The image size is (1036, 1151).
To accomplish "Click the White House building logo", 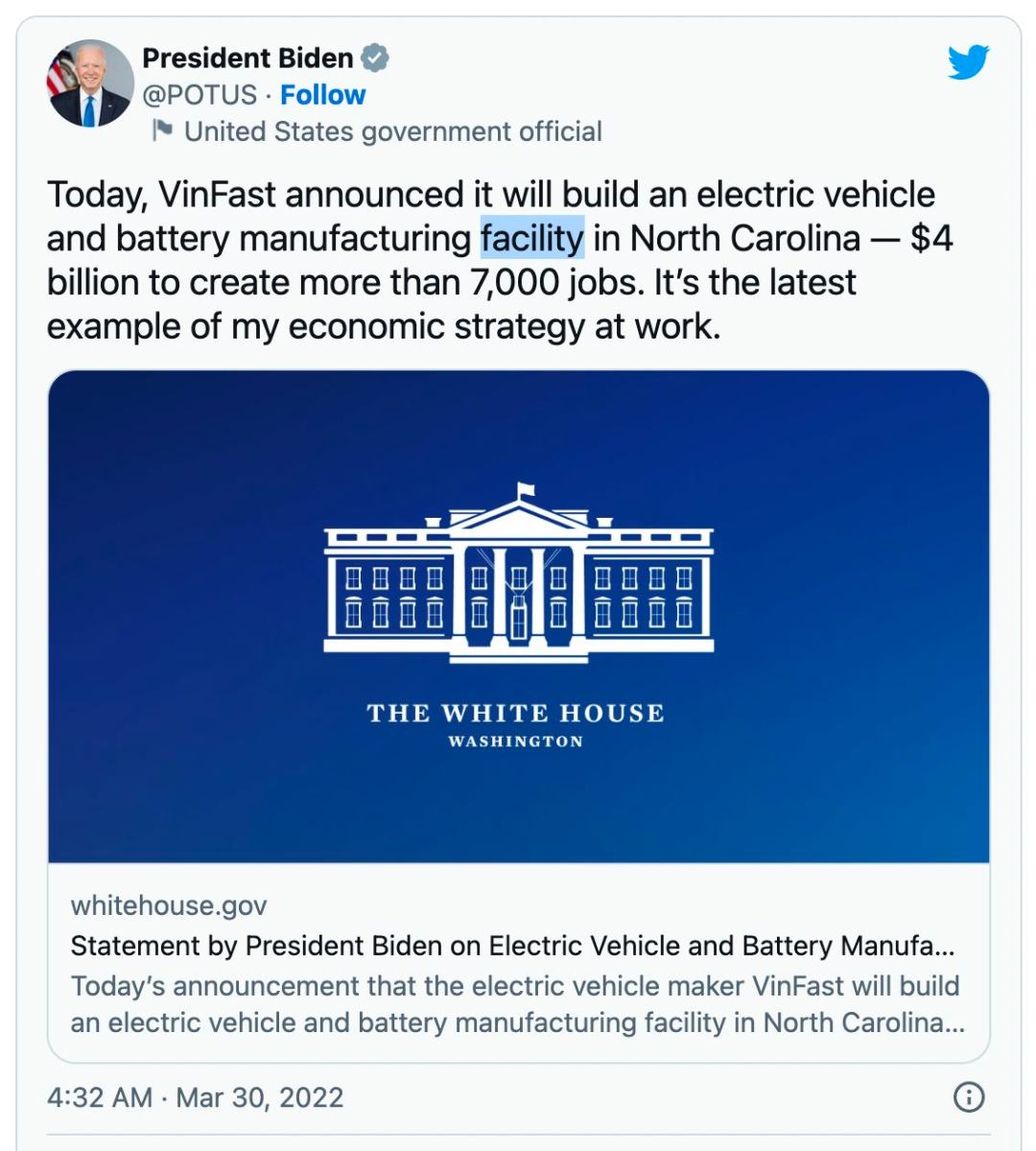I will pos(518,574).
